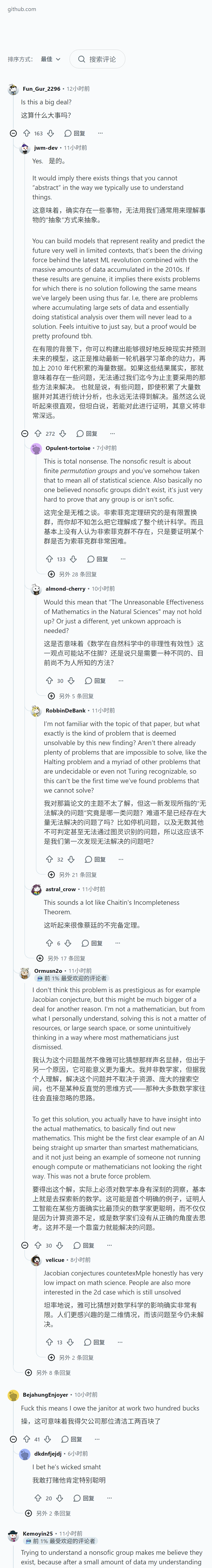Image resolution: width=212 pixels, height=1568 pixels.
Task: Expand 另外 21 条回复 under RobbinDeBank
Action: (x=73, y=875)
